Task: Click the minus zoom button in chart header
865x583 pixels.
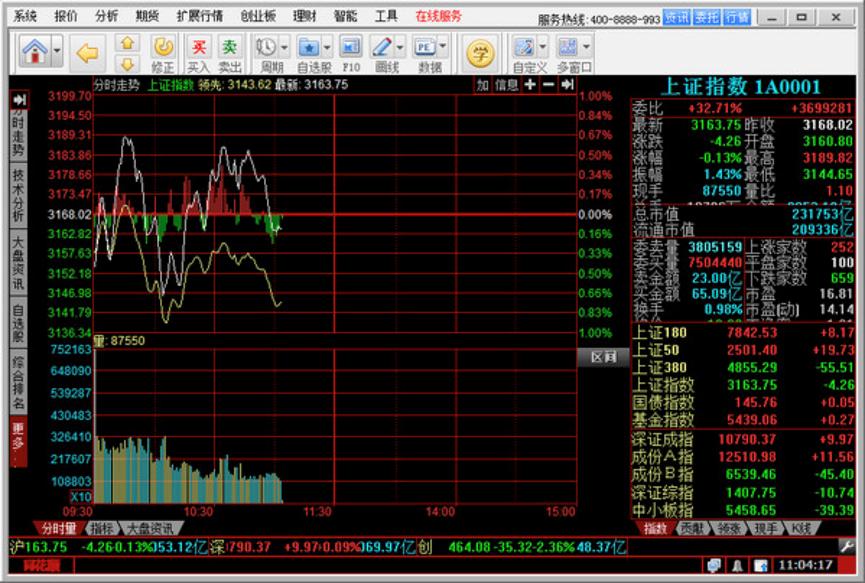Action: point(548,85)
